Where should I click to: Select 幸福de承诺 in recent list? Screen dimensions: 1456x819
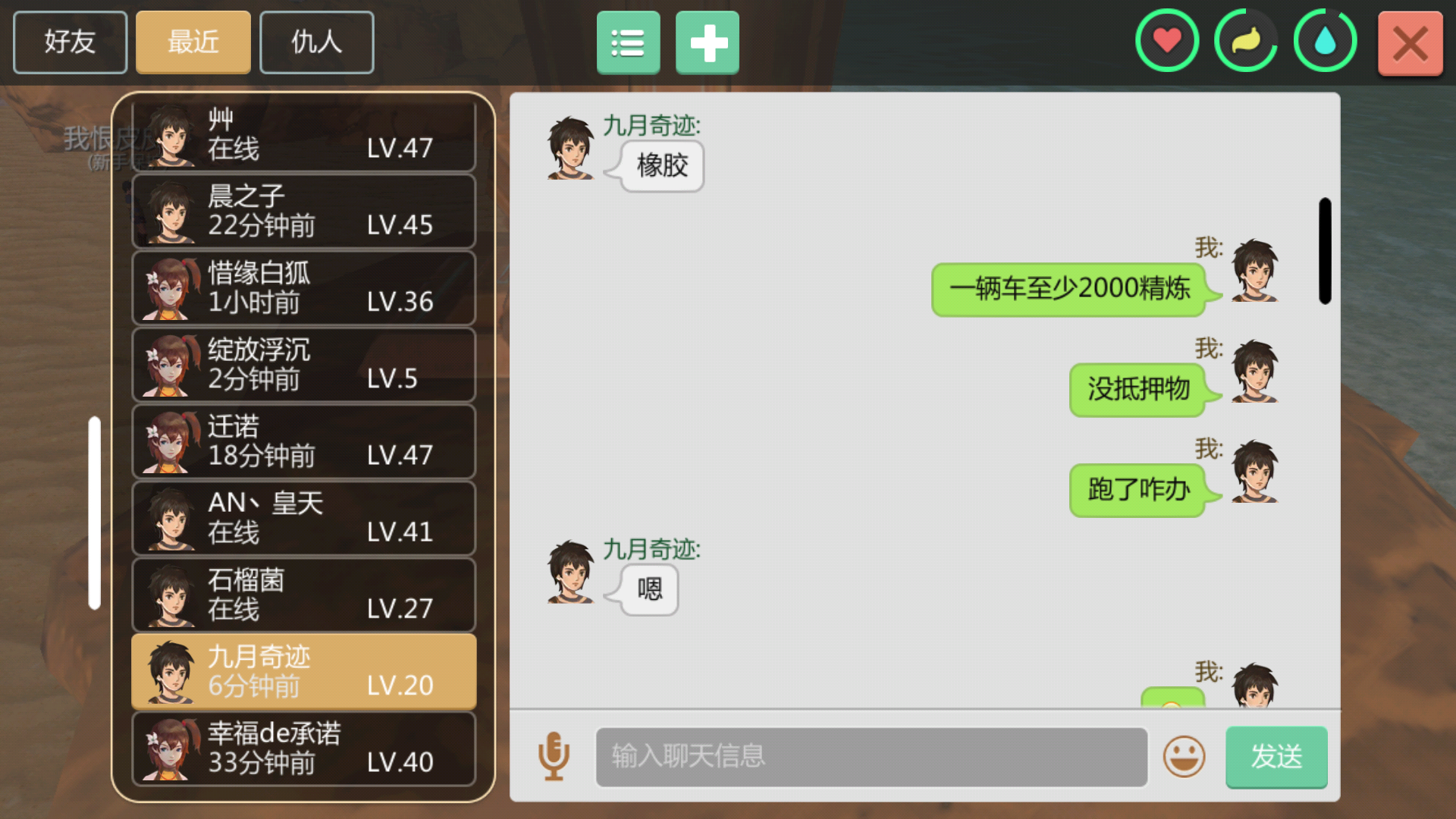tap(304, 748)
